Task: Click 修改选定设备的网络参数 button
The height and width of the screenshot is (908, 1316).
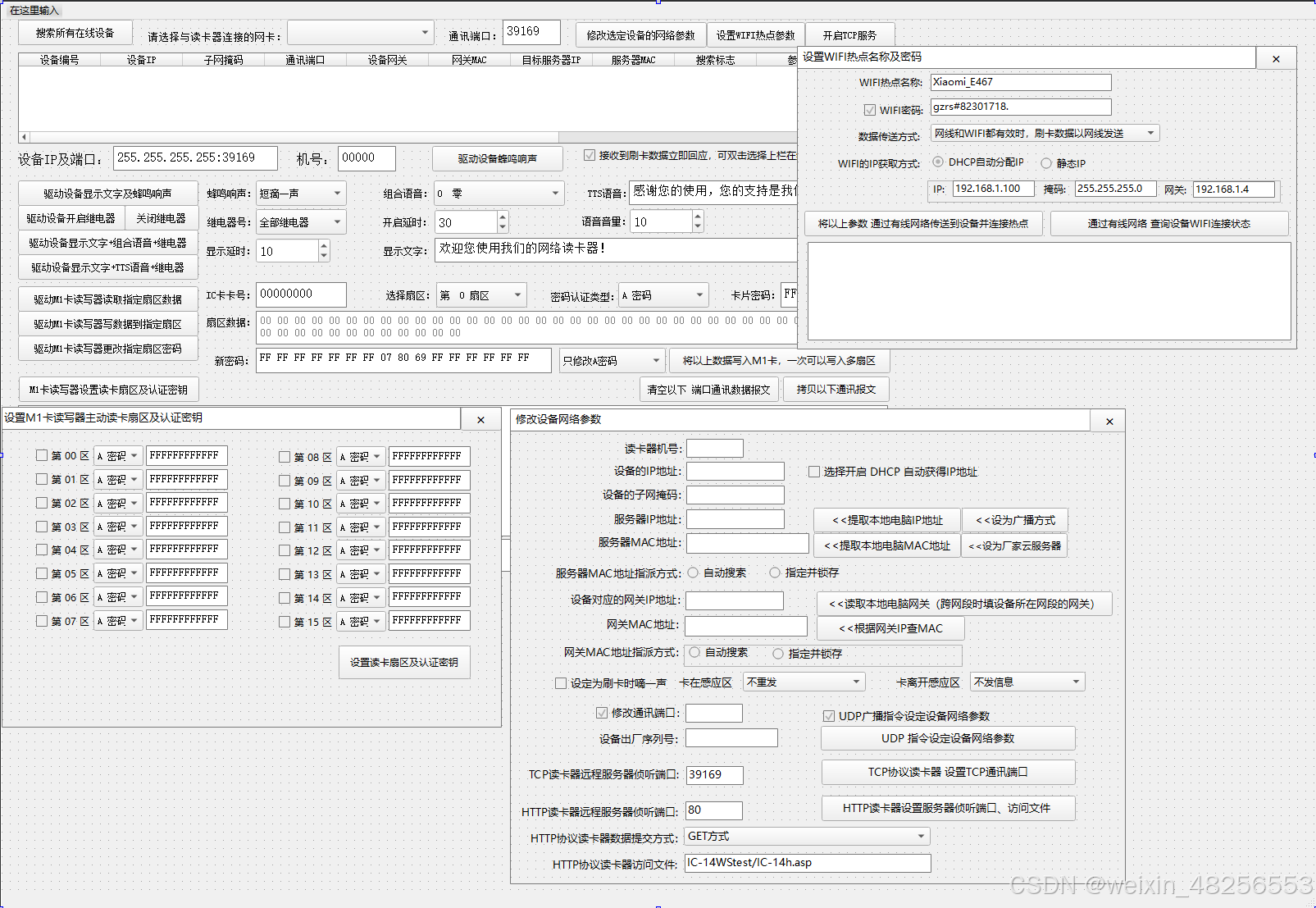Action: [640, 35]
